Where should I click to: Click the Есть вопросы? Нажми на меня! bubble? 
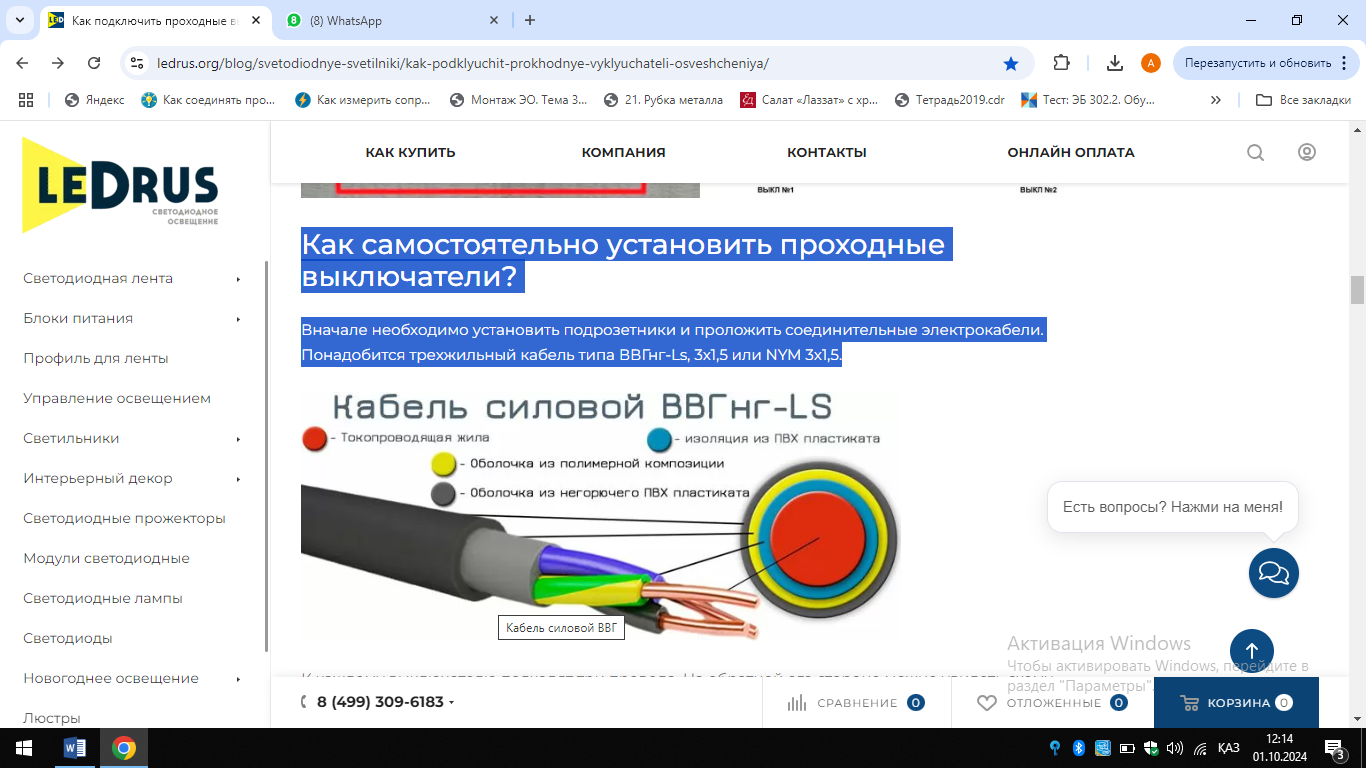pyautogui.click(x=1173, y=507)
